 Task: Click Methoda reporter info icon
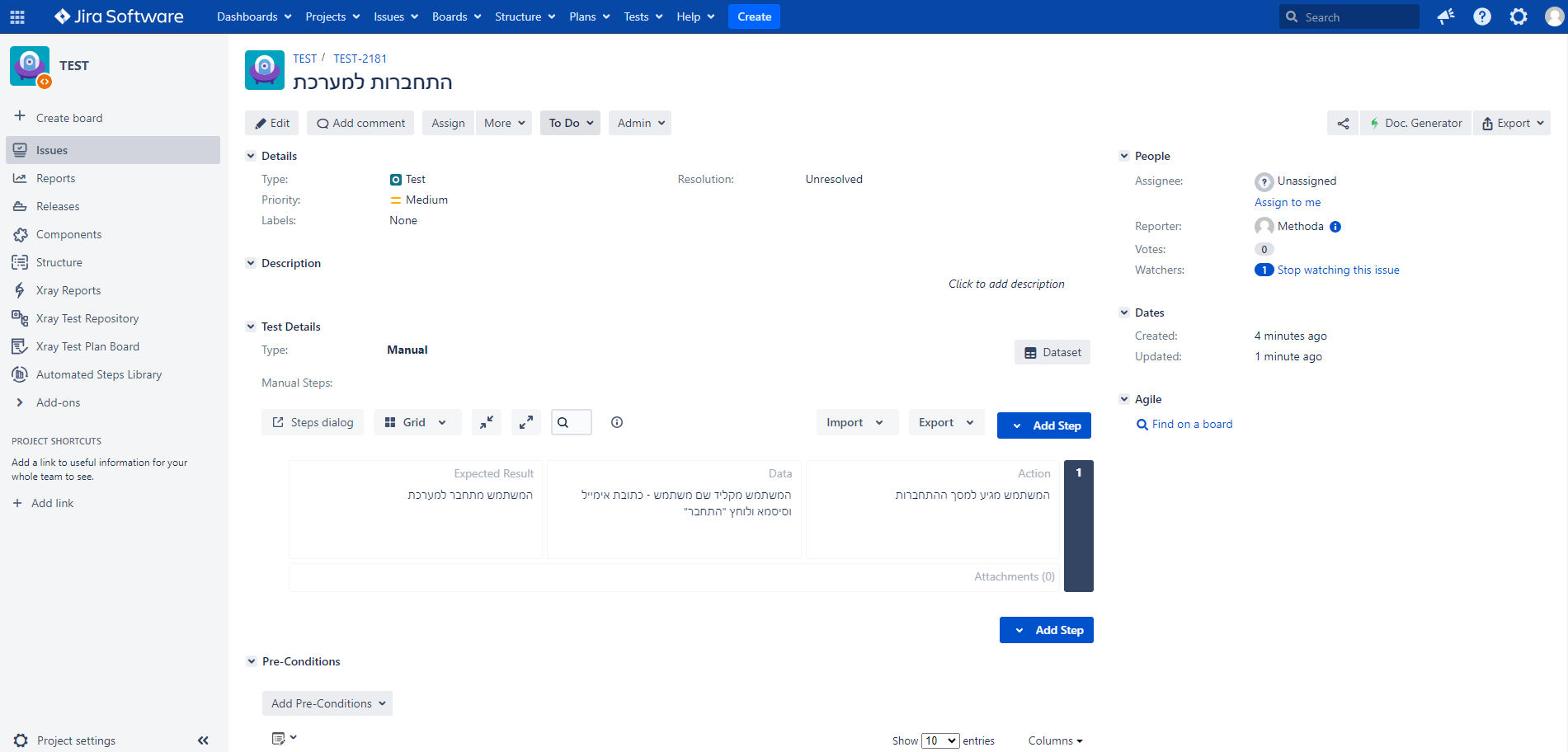coord(1335,227)
